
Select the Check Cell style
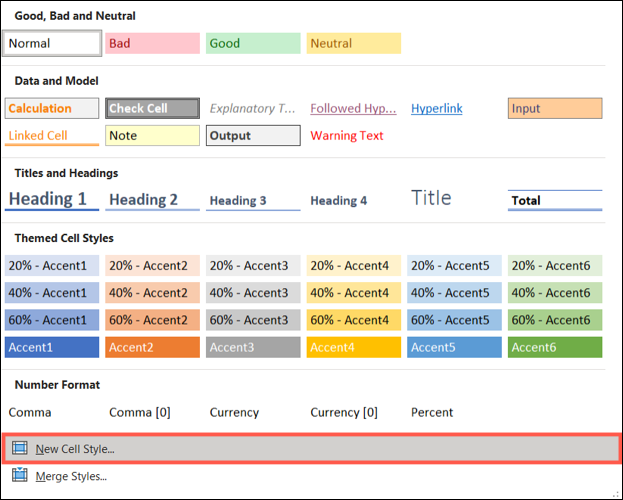152,108
